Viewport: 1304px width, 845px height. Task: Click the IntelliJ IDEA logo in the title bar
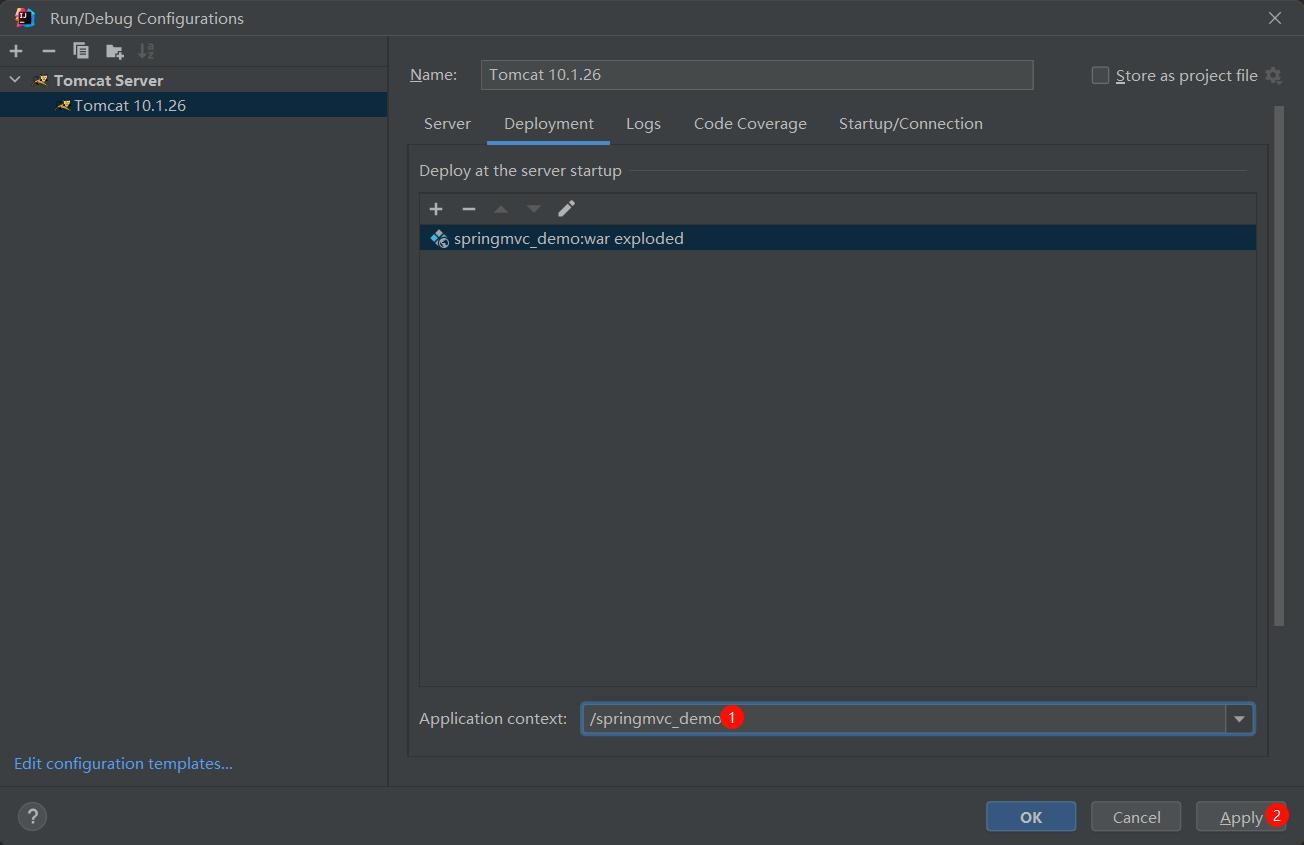click(x=25, y=17)
